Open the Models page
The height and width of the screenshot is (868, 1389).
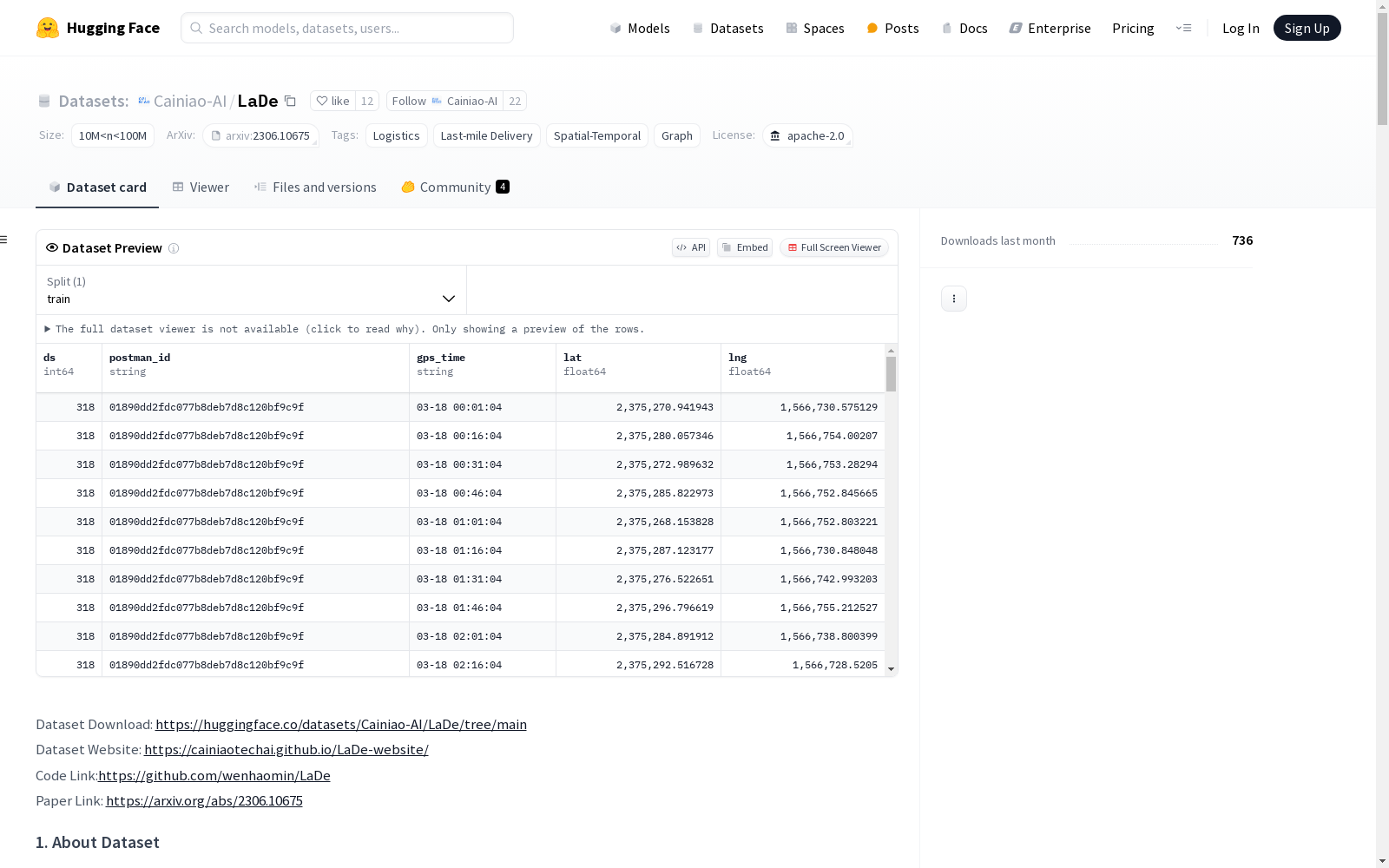[640, 28]
